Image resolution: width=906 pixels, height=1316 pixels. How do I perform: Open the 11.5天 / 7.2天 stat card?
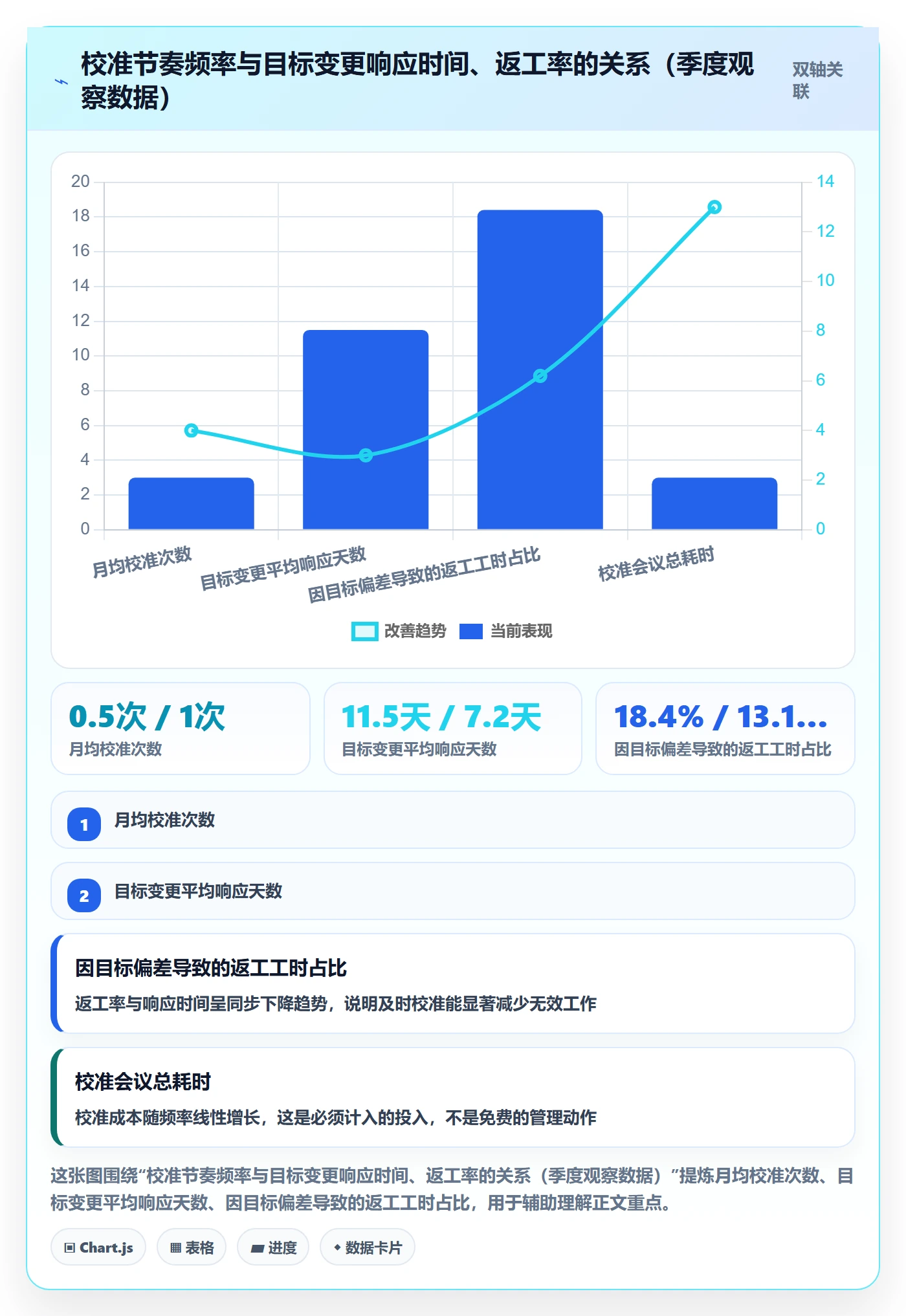[x=453, y=729]
